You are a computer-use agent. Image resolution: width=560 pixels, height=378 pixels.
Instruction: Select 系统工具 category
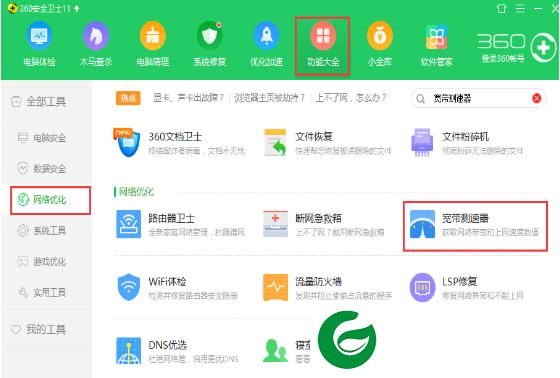pos(46,230)
